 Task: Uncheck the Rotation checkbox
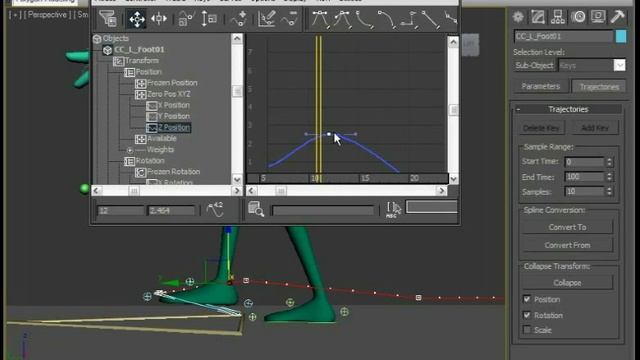tap(527, 315)
